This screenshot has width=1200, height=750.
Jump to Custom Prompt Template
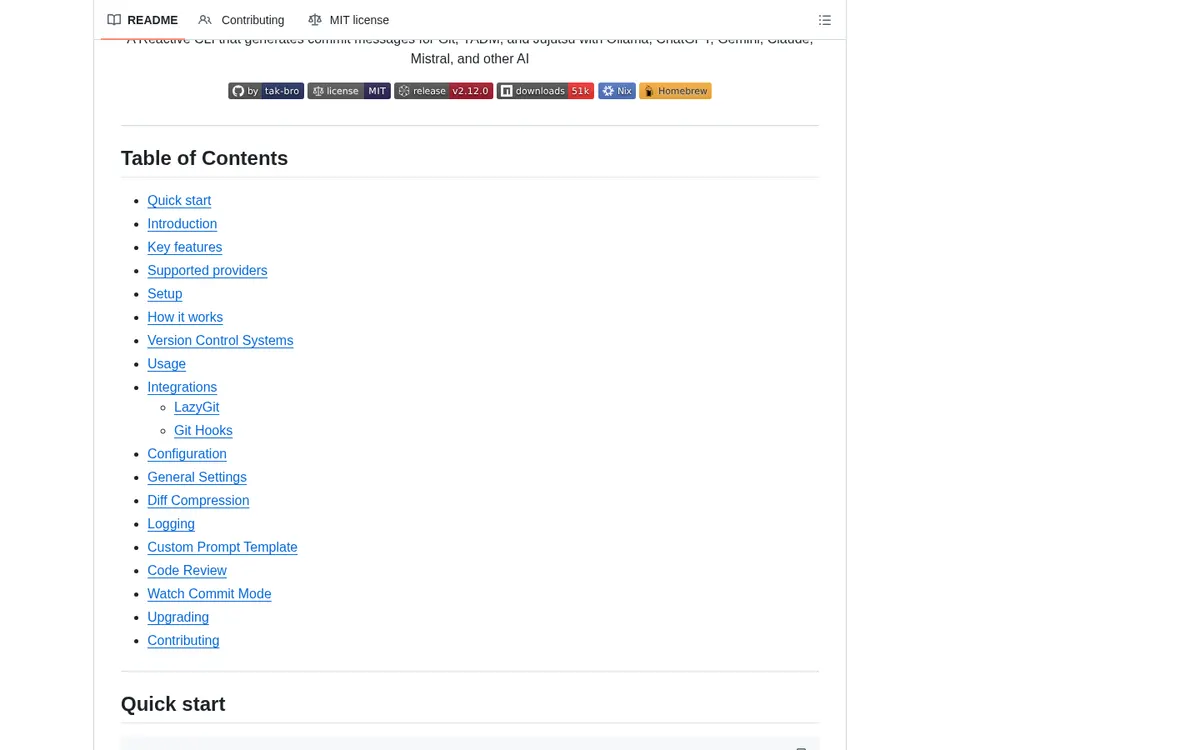pos(222,547)
